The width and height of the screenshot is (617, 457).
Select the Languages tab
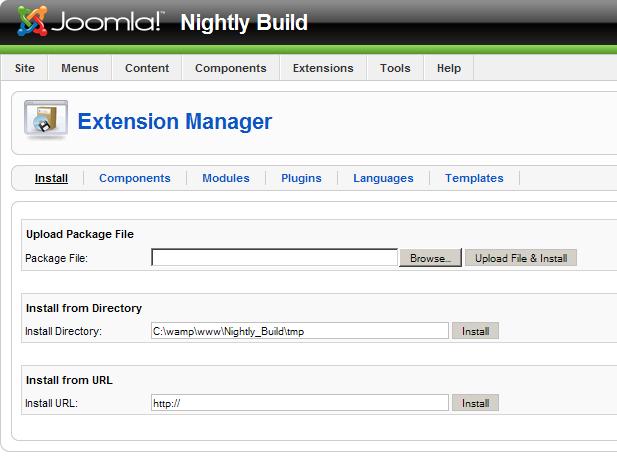pos(383,178)
